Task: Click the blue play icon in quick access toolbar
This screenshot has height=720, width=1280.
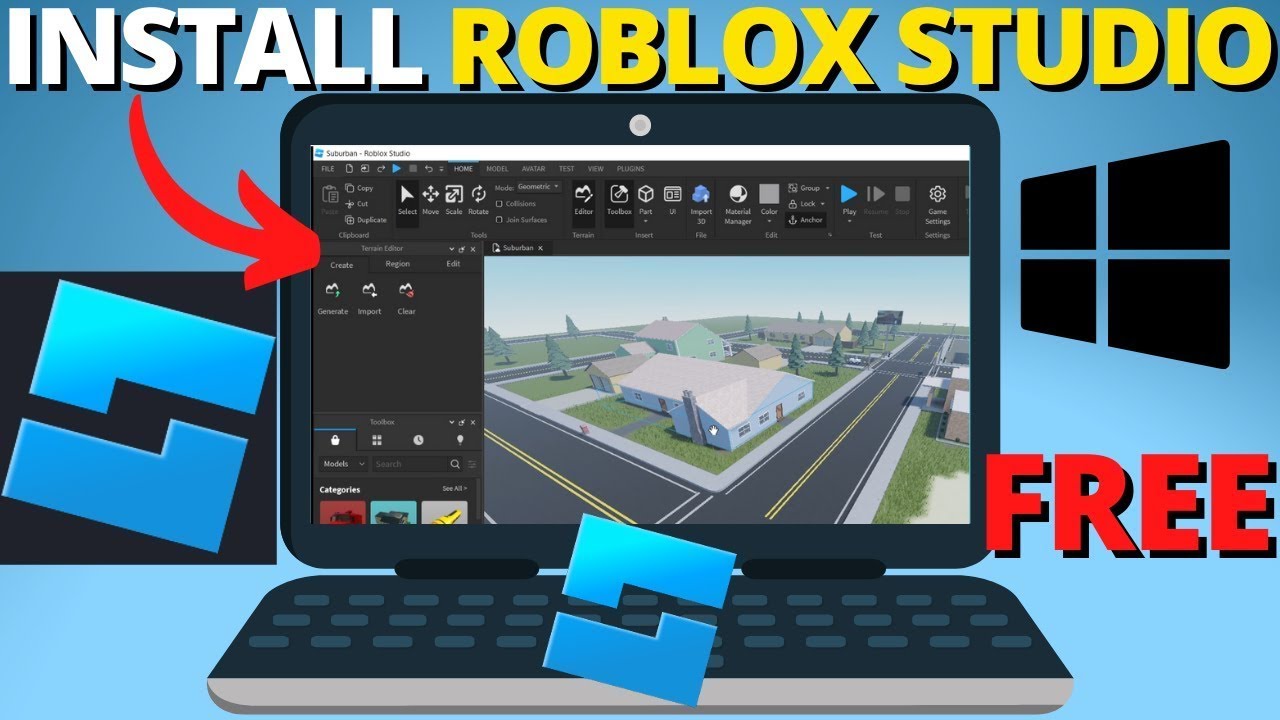Action: coord(396,169)
